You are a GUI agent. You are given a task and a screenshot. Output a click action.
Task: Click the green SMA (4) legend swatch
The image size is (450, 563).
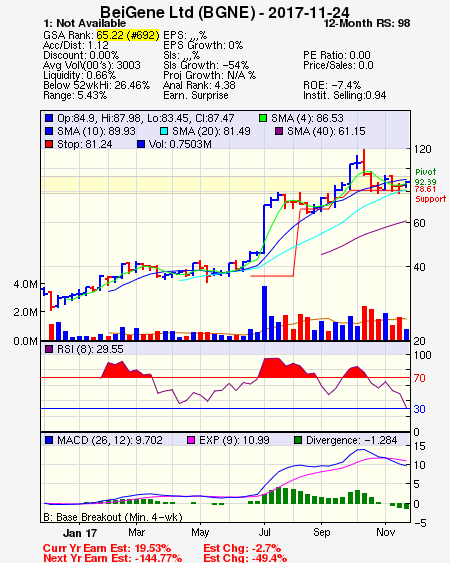[x=263, y=118]
